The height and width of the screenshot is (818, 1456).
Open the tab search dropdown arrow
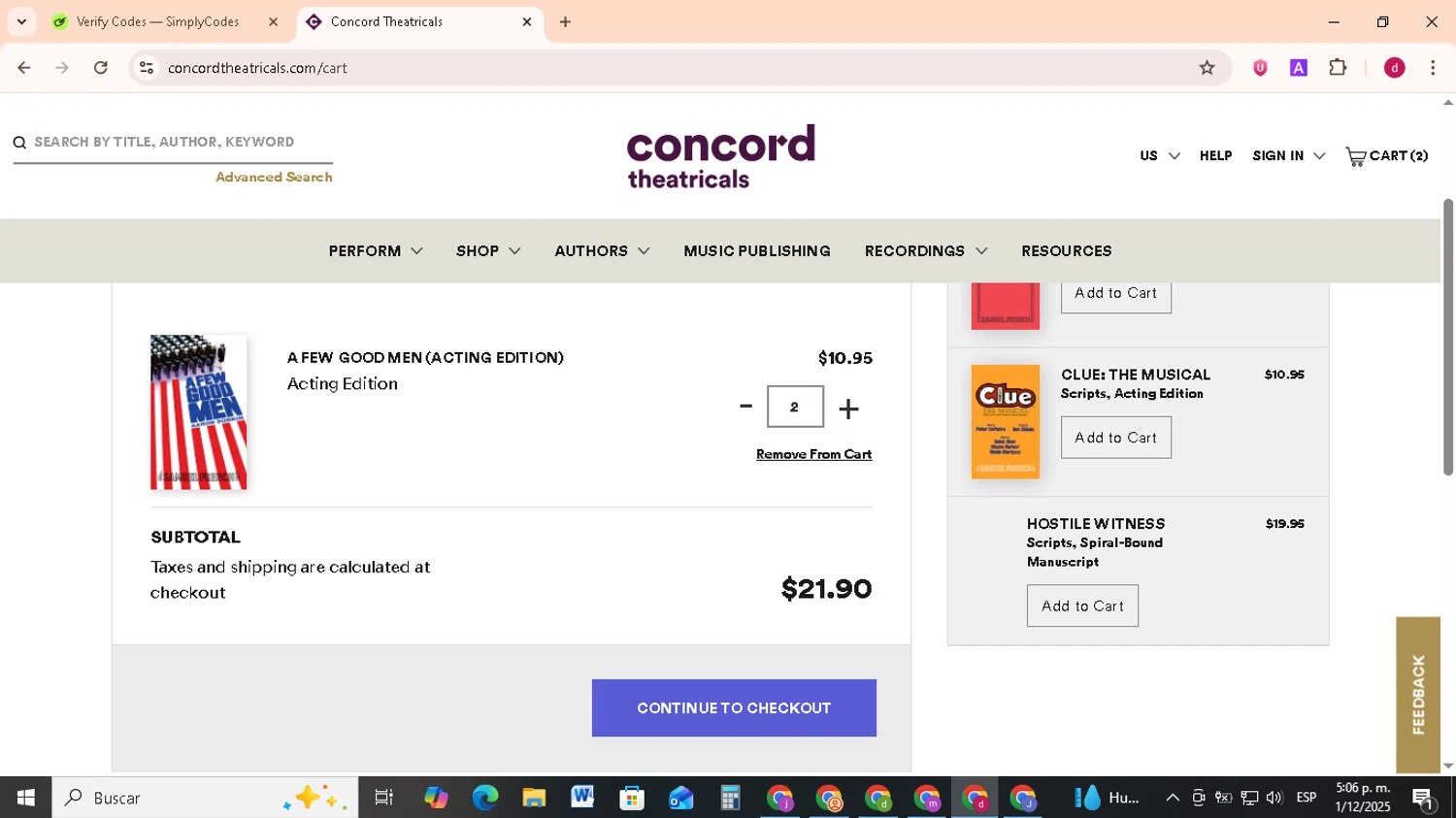(x=21, y=21)
